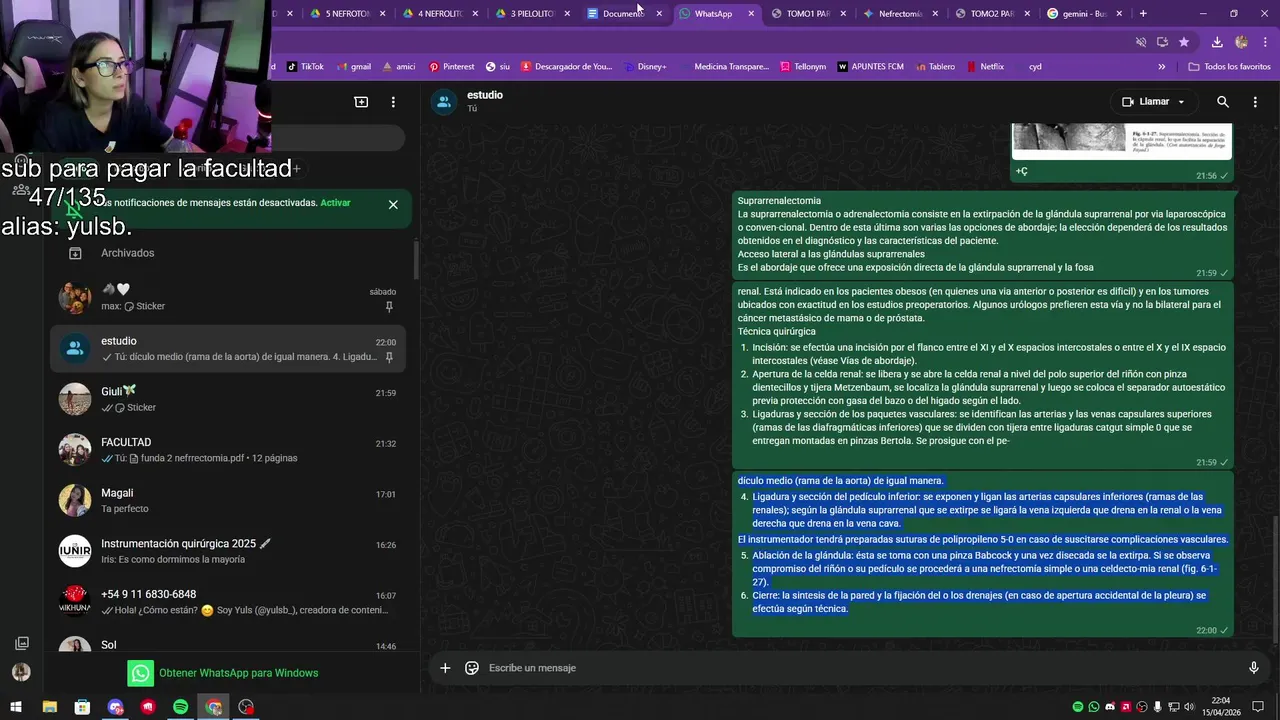
Task: Open the estudio conversation options menu
Action: [1255, 102]
